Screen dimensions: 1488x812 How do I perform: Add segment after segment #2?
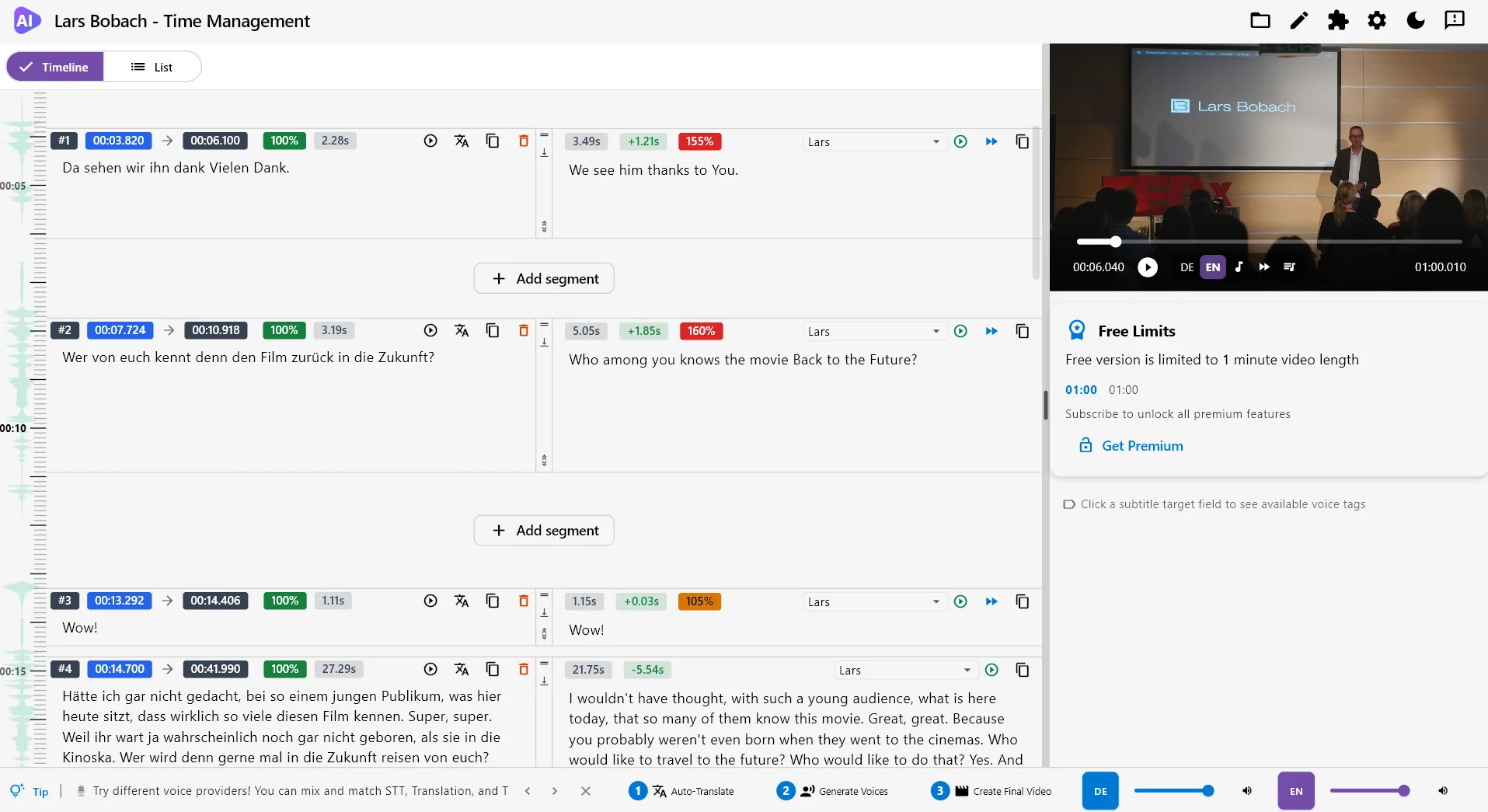pos(544,530)
